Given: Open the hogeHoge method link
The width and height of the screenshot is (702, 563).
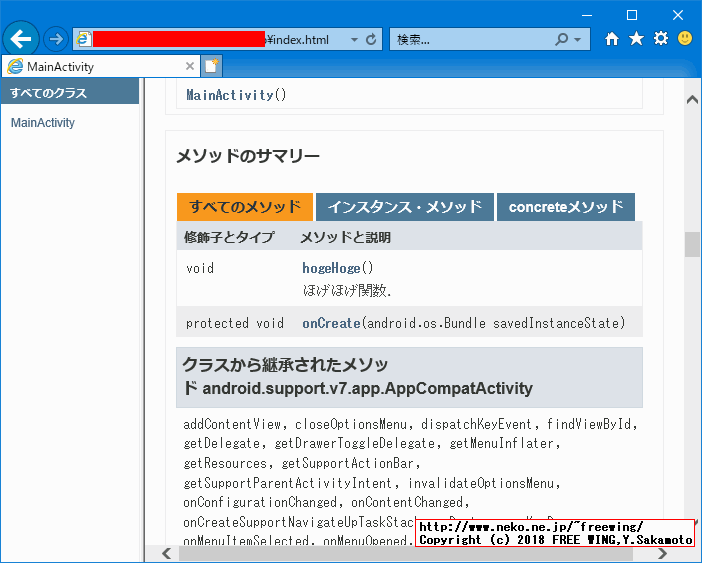Looking at the screenshot, I should click(x=331, y=268).
